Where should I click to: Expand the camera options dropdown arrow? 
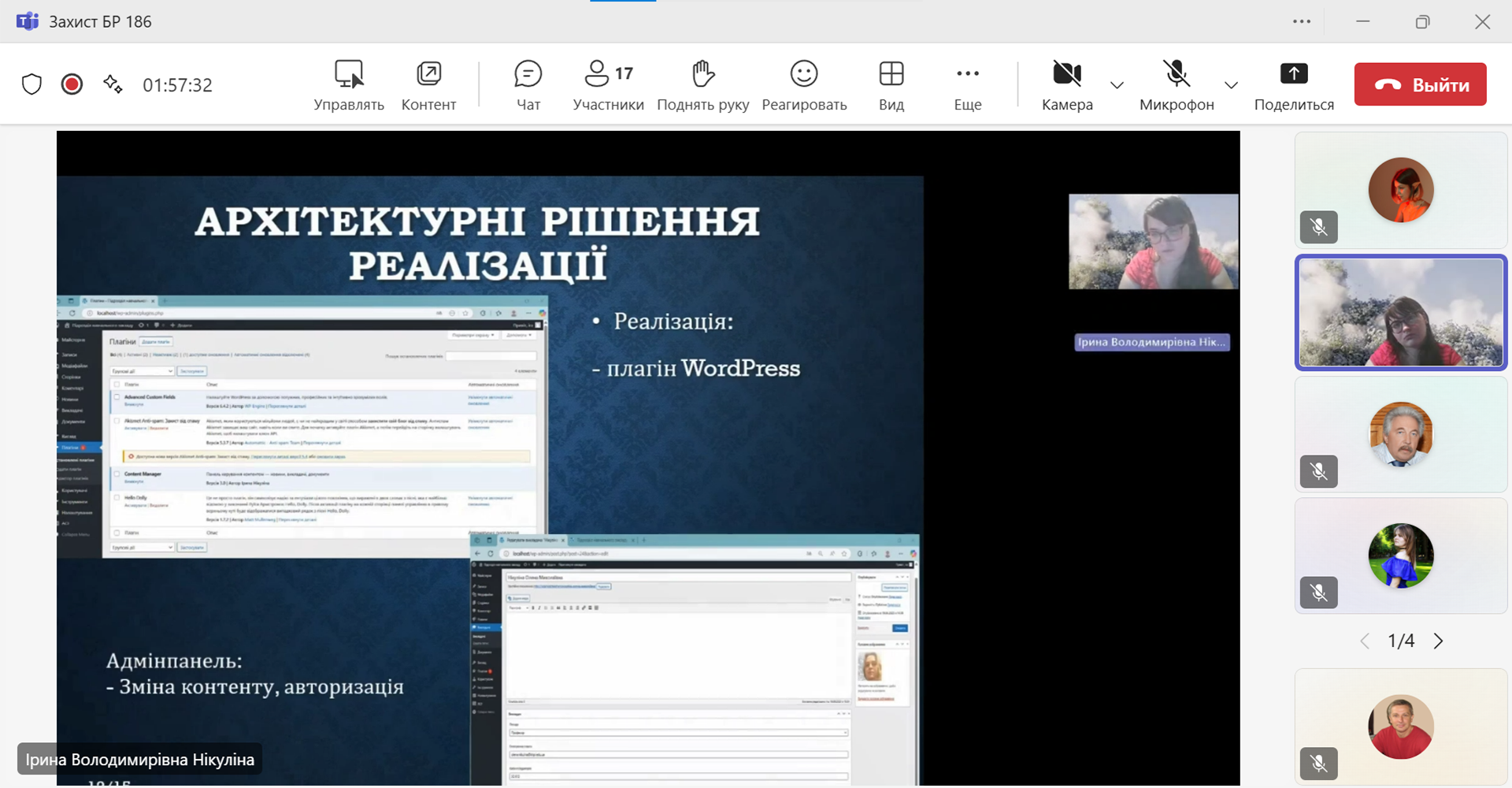pyautogui.click(x=1117, y=85)
